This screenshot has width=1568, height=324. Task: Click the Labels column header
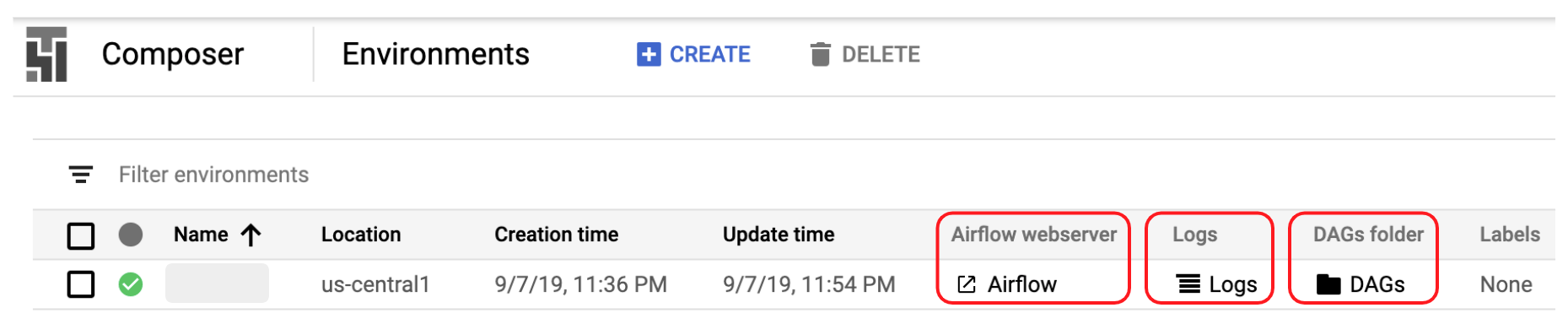[x=1510, y=235]
